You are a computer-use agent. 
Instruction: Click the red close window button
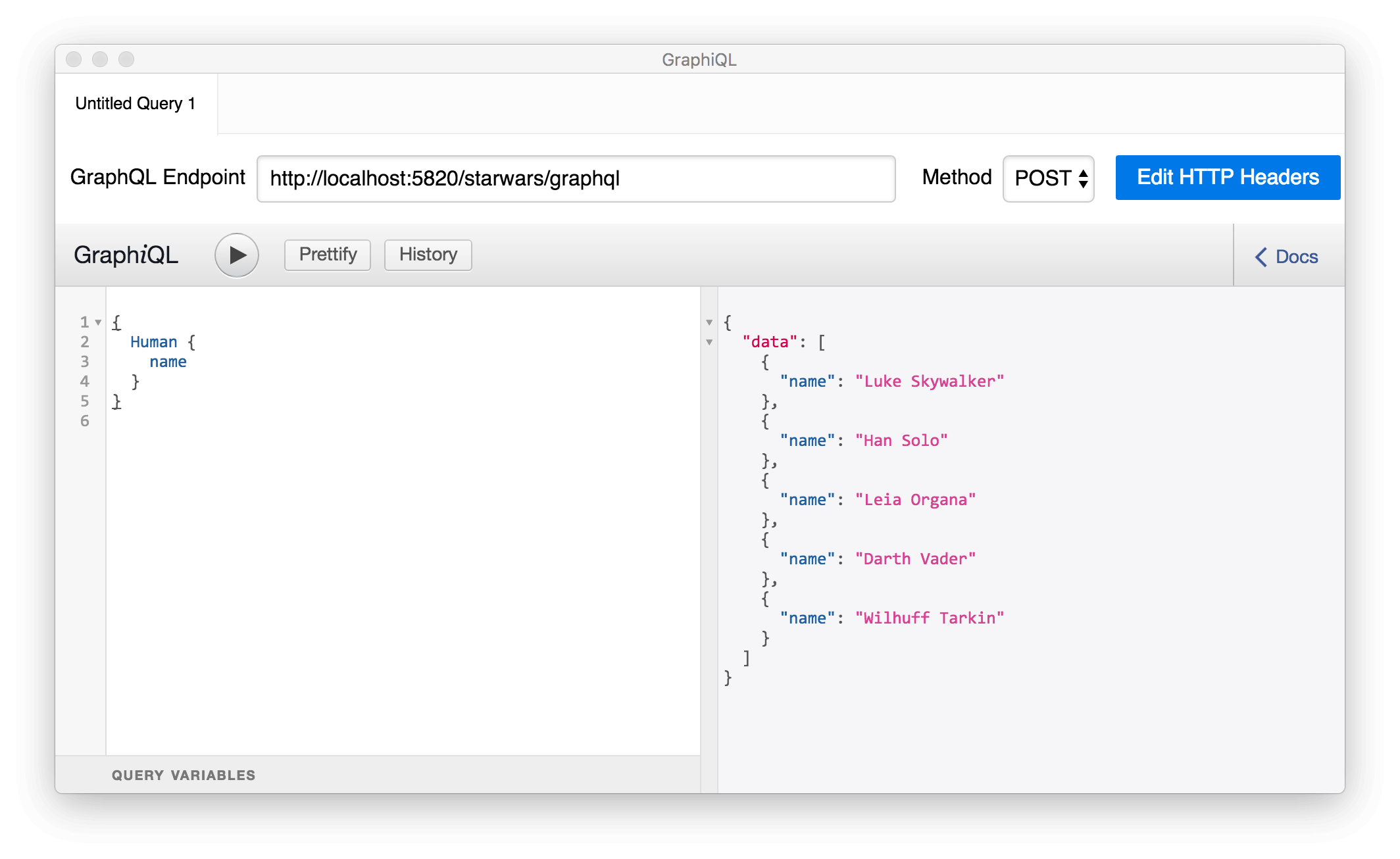pyautogui.click(x=74, y=59)
